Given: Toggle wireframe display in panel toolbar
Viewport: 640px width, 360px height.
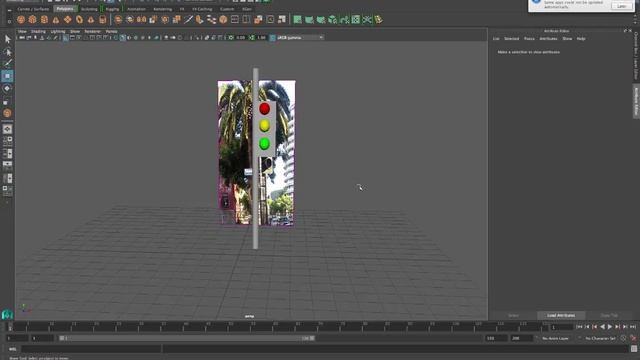Looking at the screenshot, I should [116, 38].
